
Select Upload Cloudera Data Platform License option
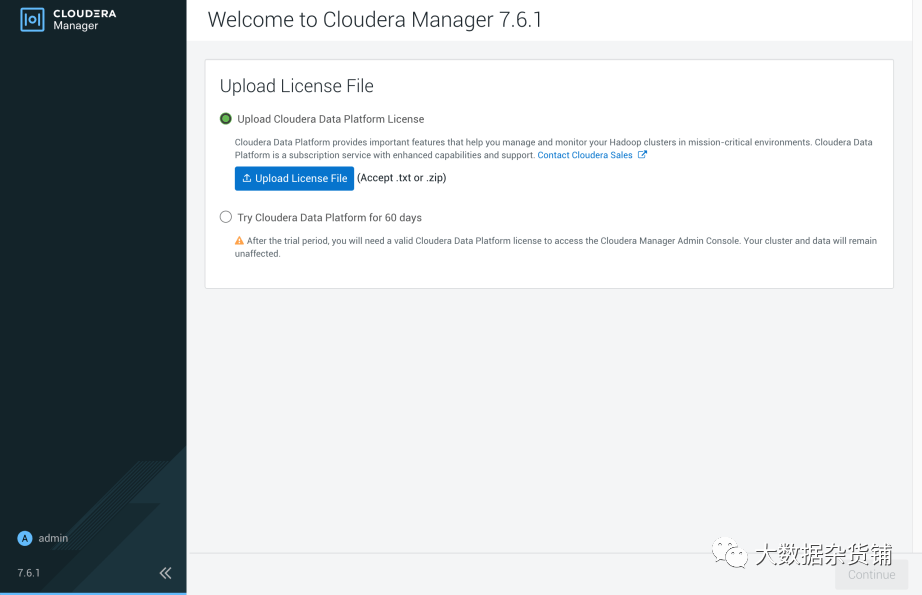(x=226, y=119)
